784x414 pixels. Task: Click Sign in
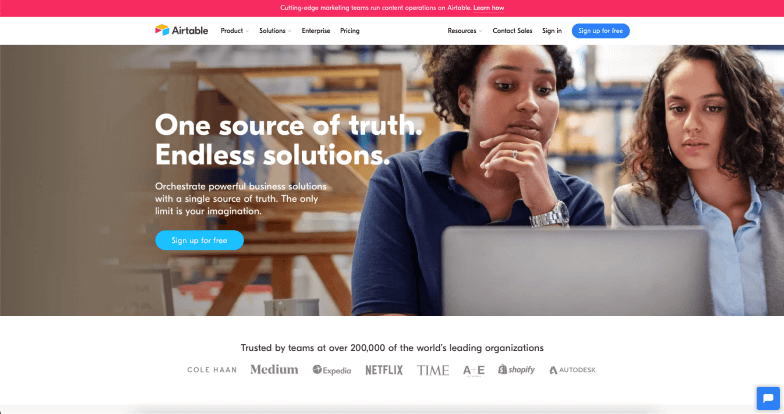(552, 30)
